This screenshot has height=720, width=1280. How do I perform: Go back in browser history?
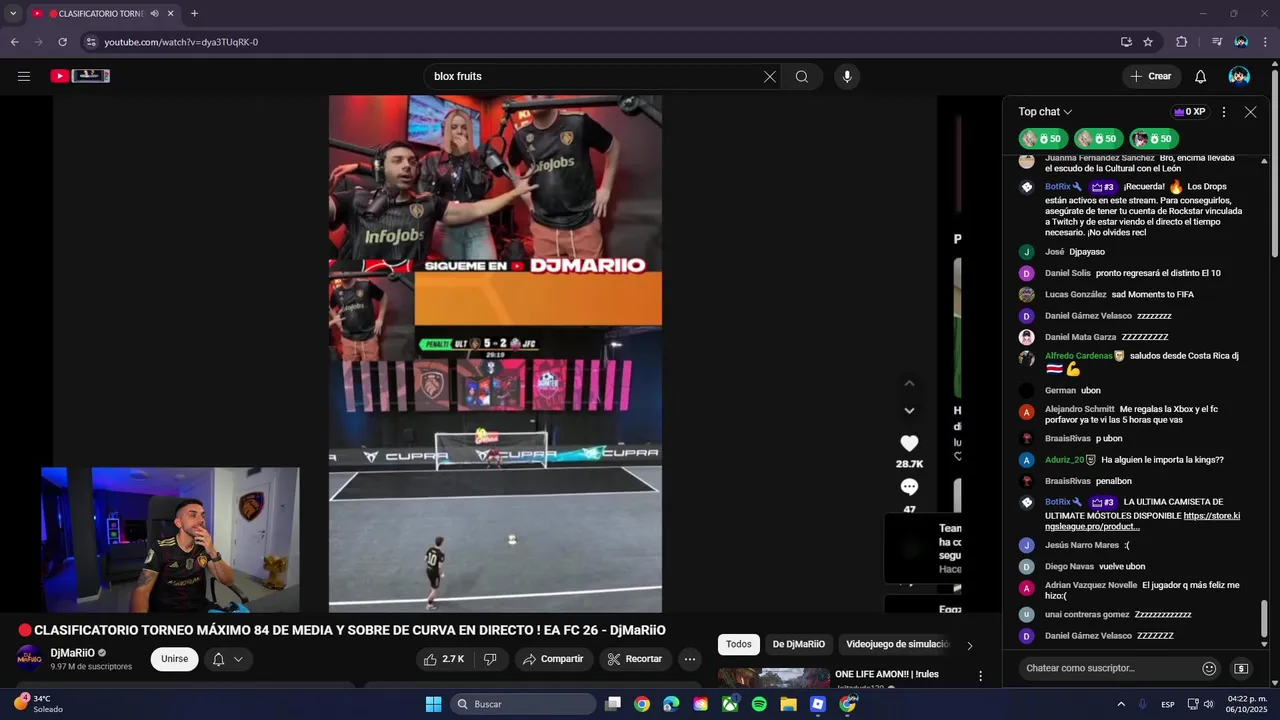coord(14,42)
